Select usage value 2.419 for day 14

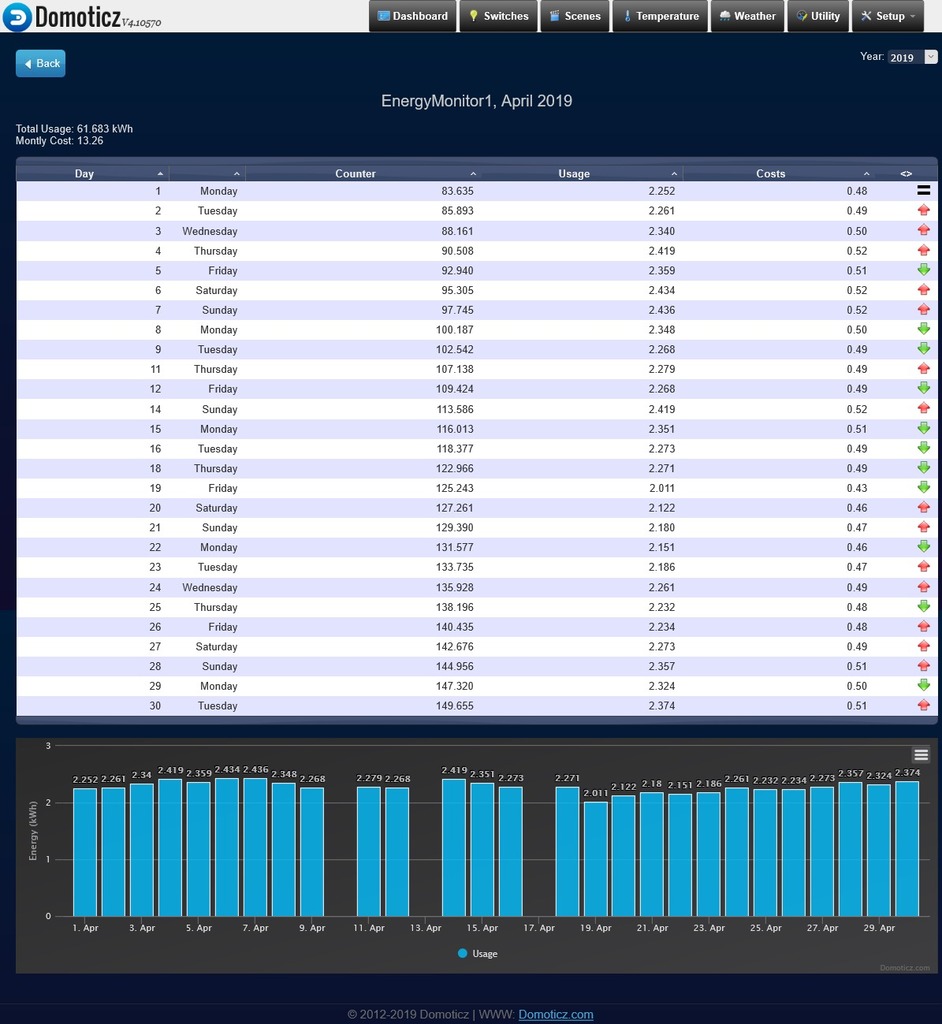coord(662,409)
